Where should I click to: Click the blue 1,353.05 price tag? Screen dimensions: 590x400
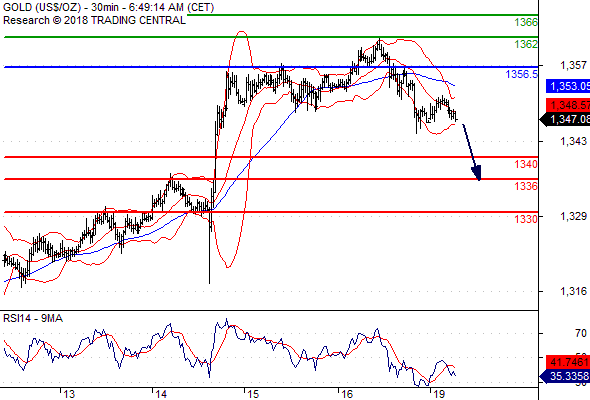[568, 86]
